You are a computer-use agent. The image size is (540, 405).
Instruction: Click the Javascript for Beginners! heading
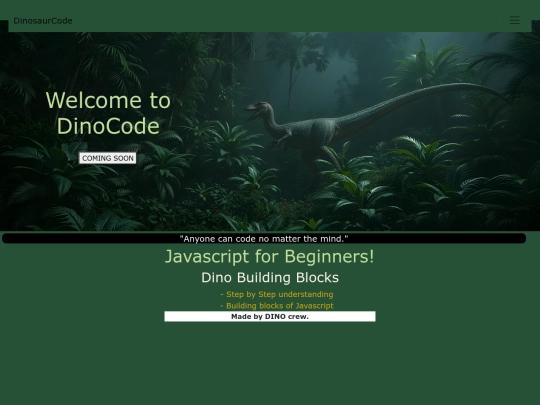coord(270,257)
